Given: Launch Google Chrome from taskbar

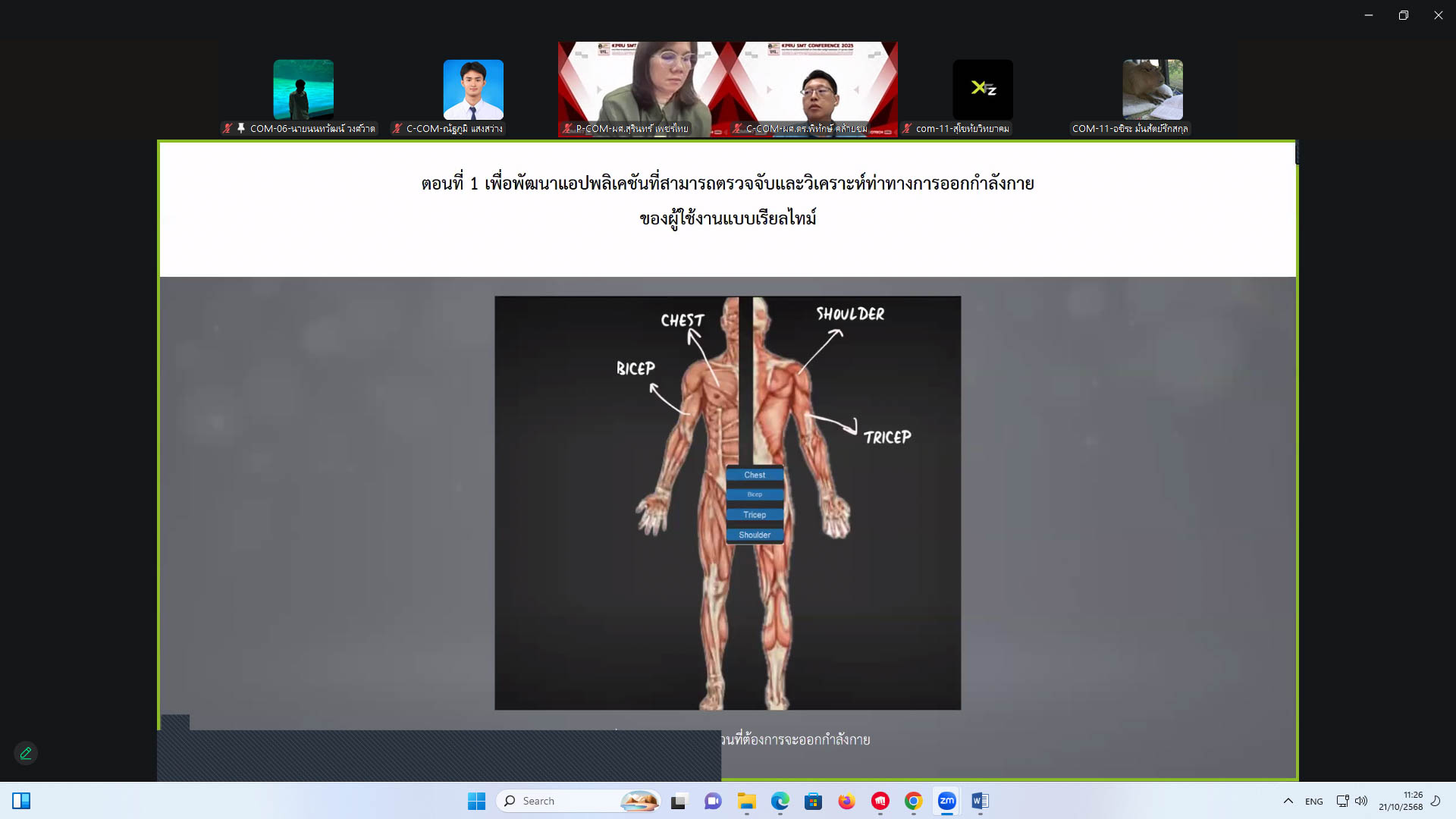Looking at the screenshot, I should pos(913,801).
